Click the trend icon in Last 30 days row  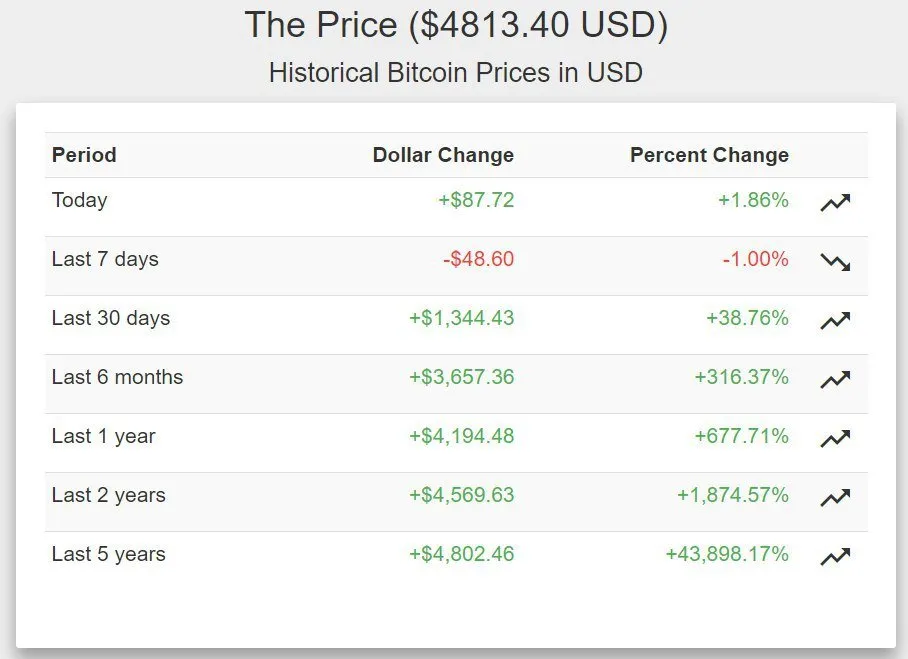click(x=835, y=321)
